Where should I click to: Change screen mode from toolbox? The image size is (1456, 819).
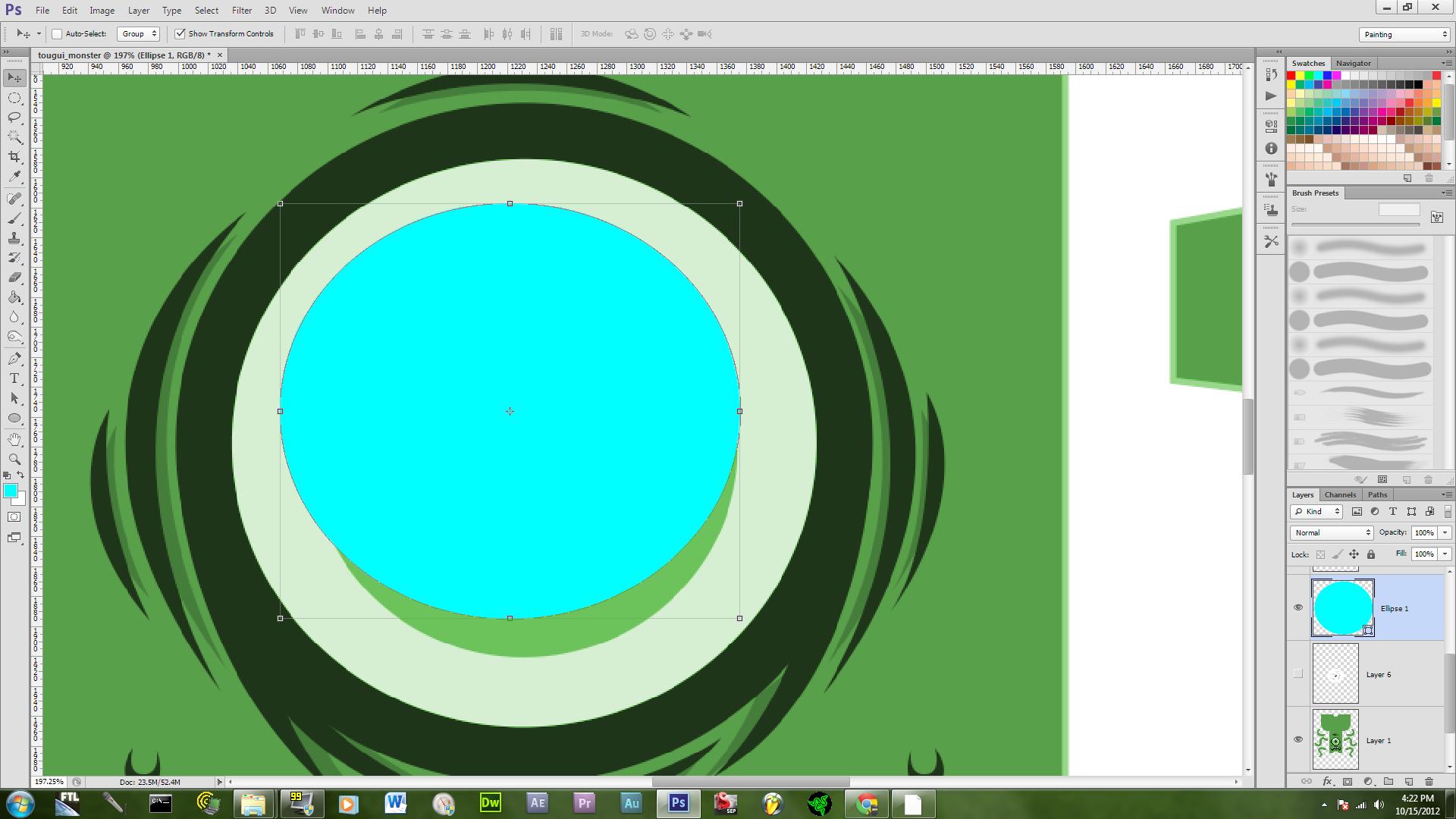tap(14, 538)
